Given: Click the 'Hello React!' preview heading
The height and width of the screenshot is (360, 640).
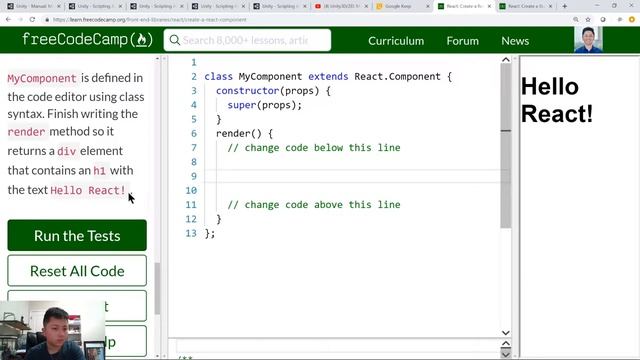Looking at the screenshot, I should click(x=557, y=100).
